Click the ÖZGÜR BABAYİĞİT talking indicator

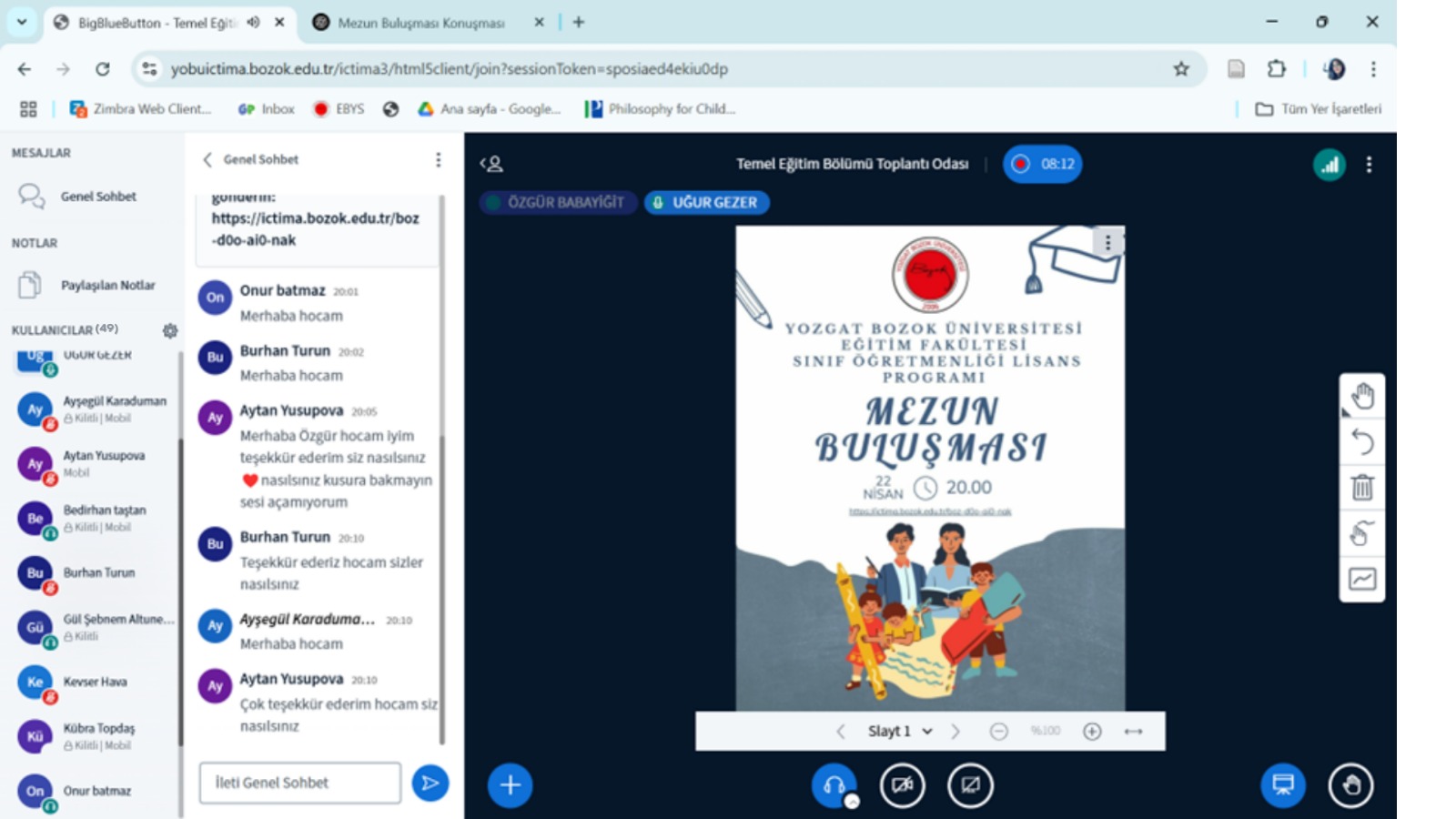[x=558, y=202]
